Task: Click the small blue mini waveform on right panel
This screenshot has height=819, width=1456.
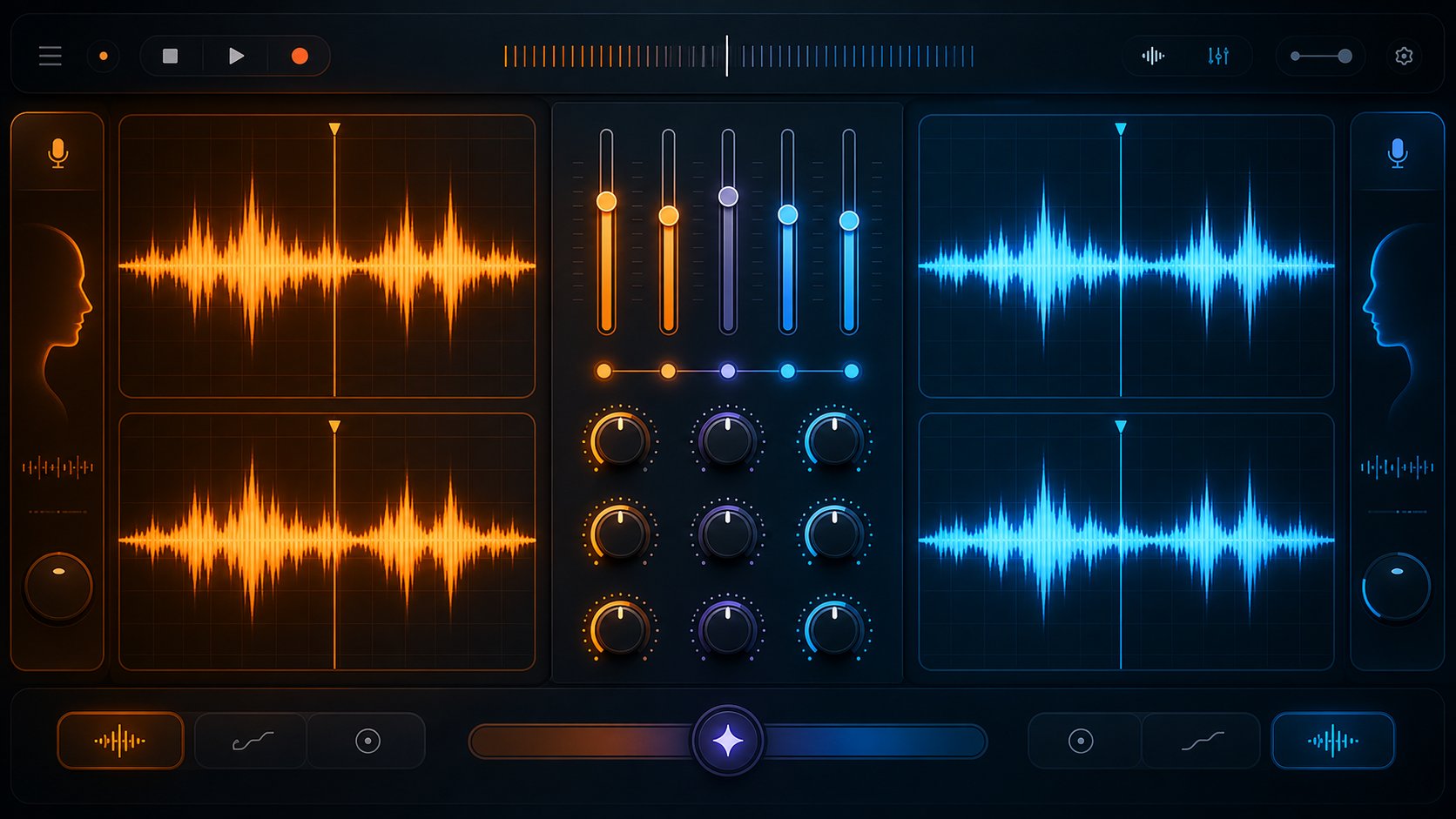Action: [1397, 467]
